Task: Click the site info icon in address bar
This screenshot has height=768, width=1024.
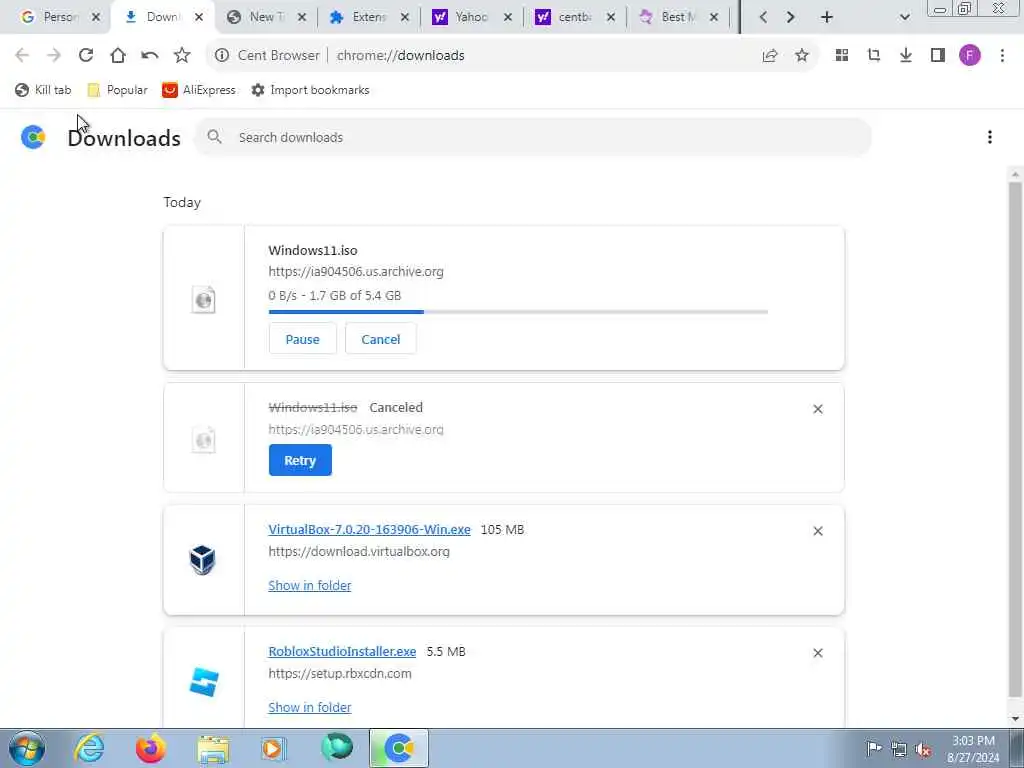Action: pyautogui.click(x=222, y=56)
